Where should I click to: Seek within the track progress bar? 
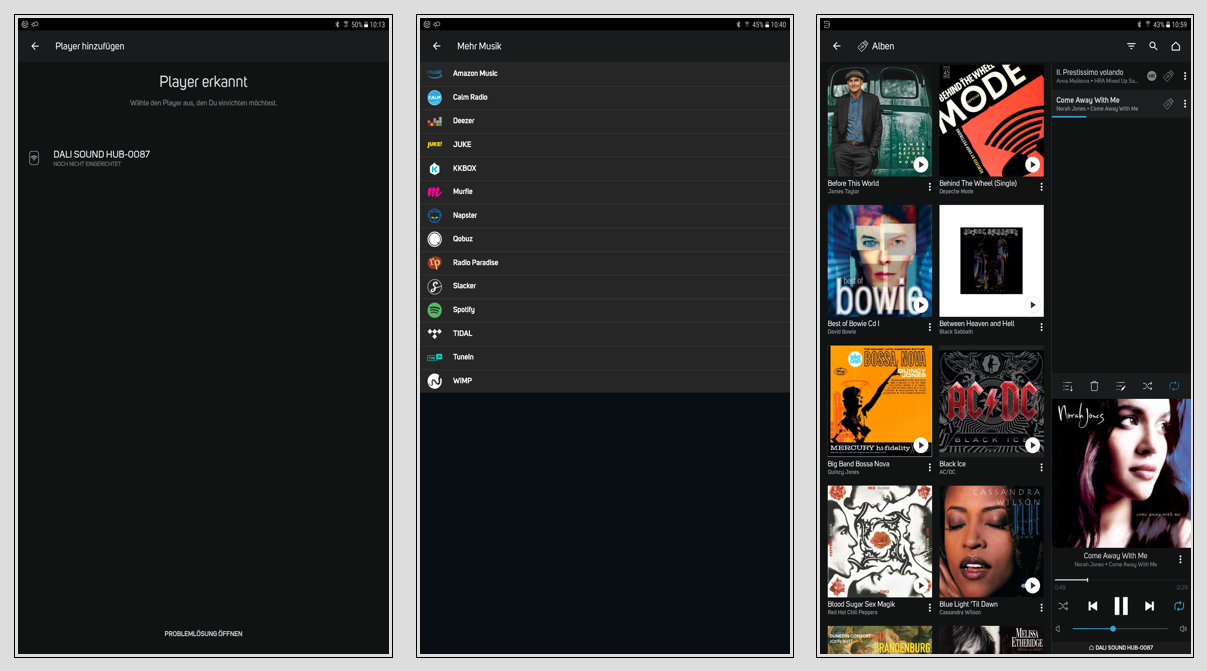pyautogui.click(x=1121, y=580)
